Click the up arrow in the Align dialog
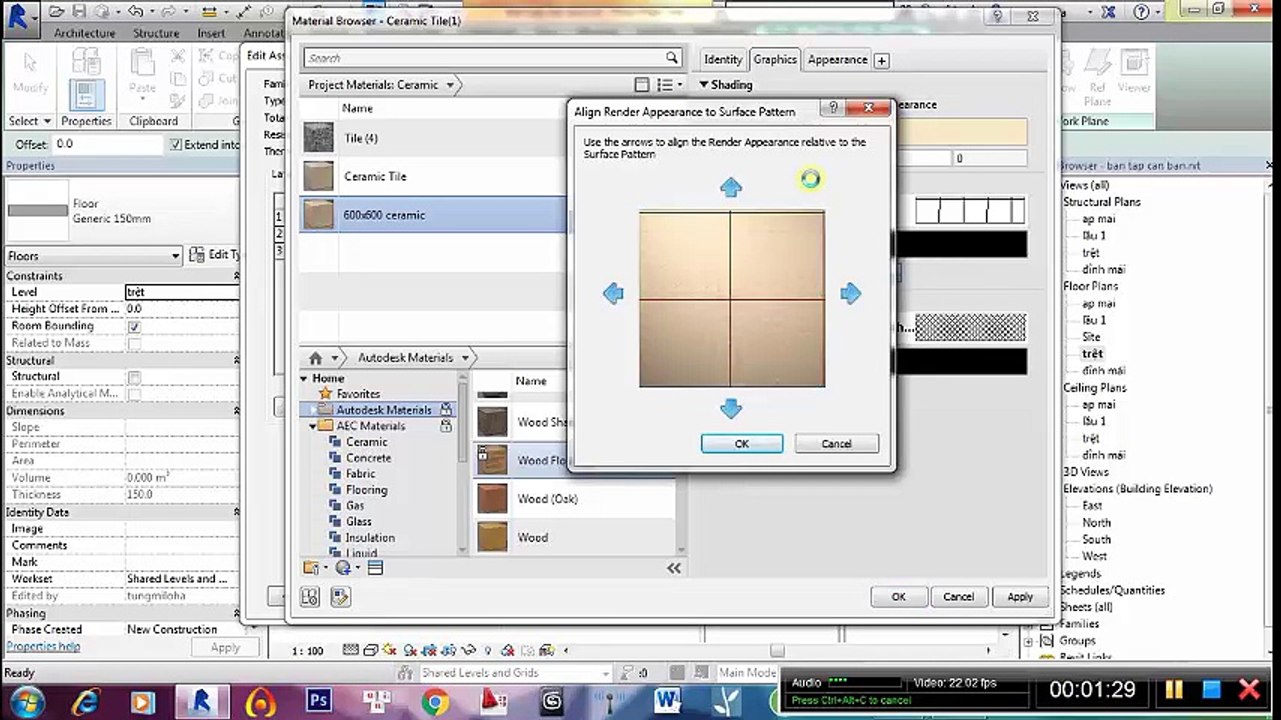Viewport: 1281px width, 720px height. (731, 187)
